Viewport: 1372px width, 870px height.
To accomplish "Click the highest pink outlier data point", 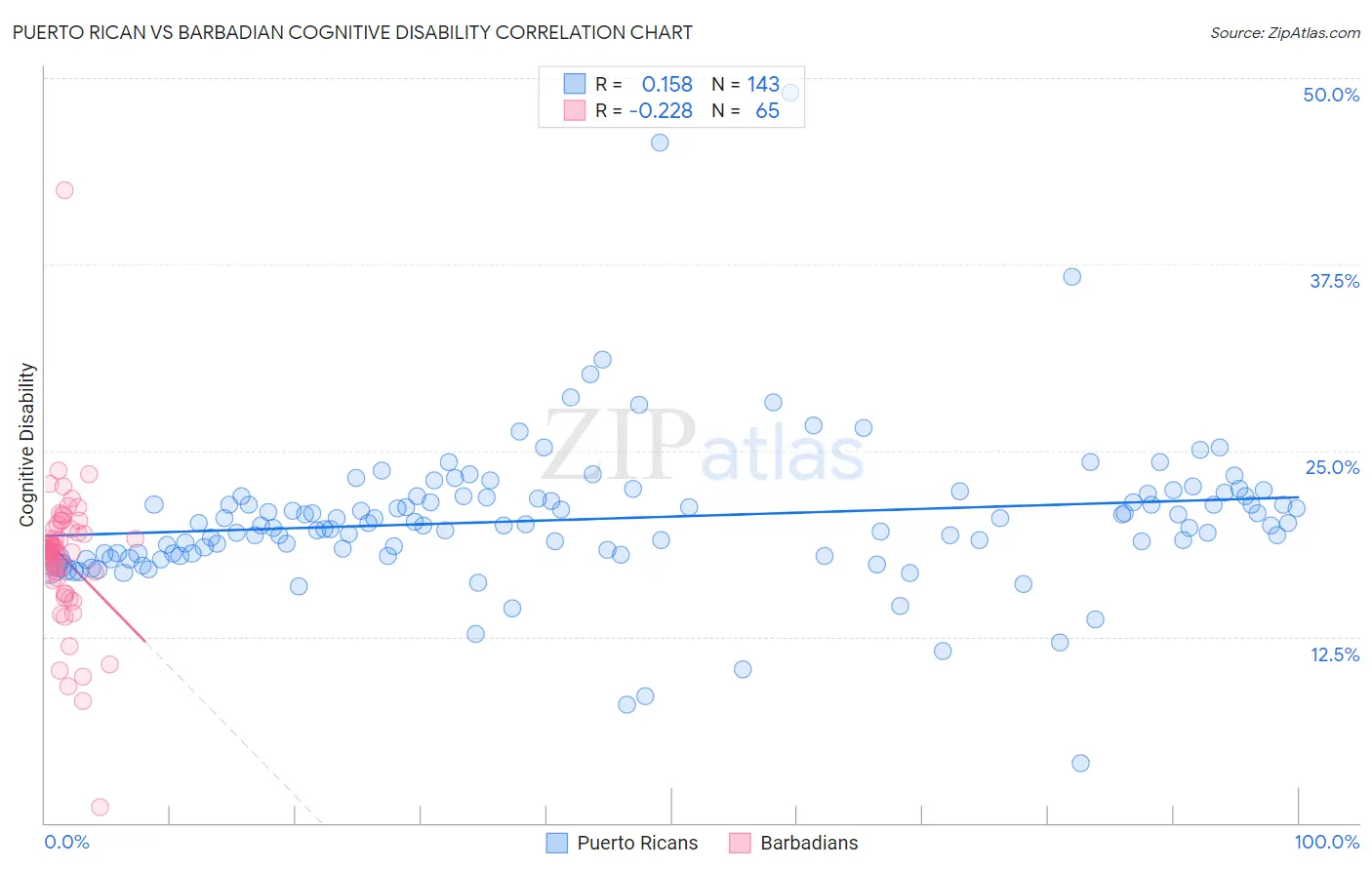I will (x=64, y=190).
